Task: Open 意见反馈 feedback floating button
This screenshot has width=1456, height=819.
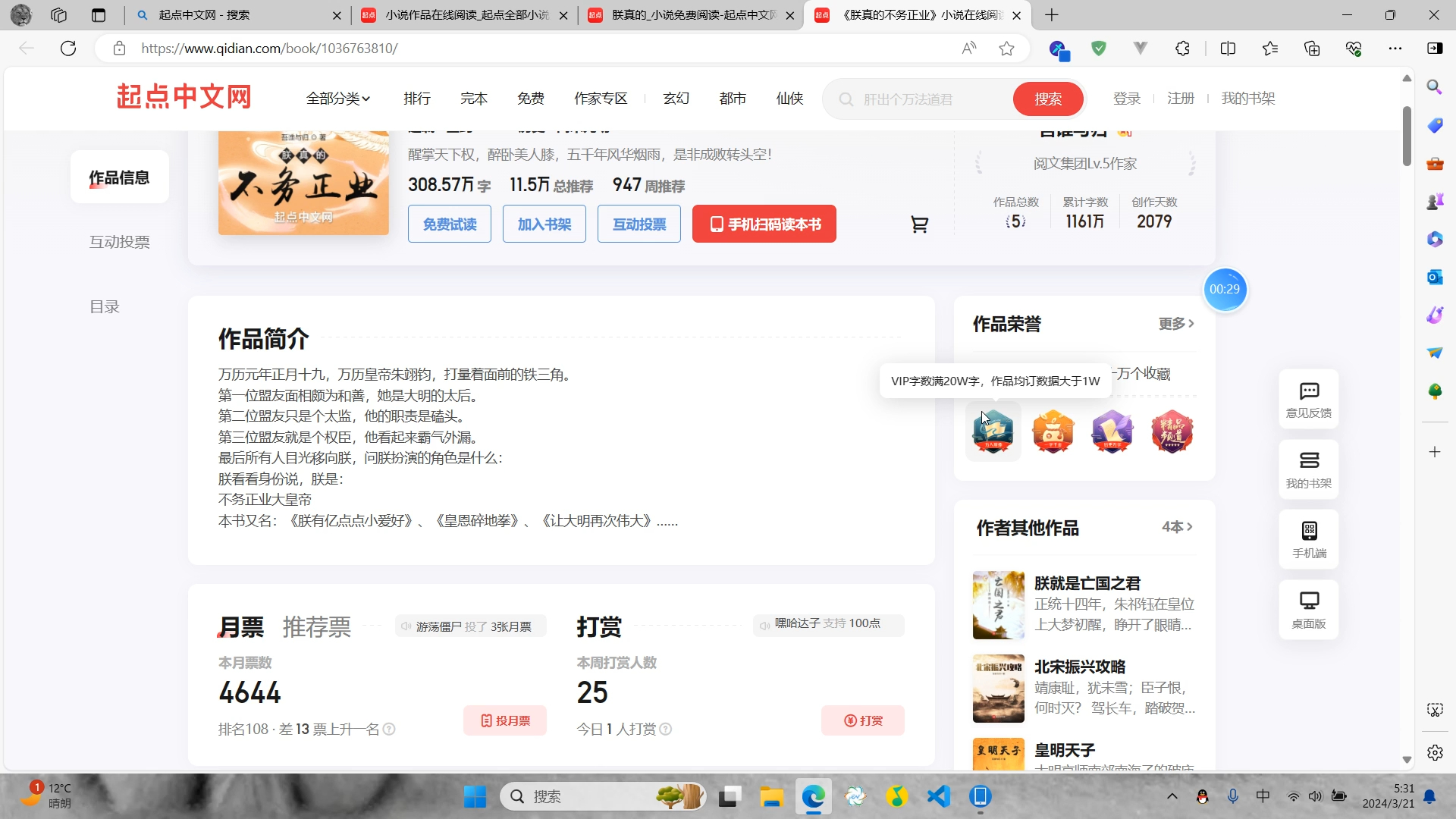Action: 1309,400
